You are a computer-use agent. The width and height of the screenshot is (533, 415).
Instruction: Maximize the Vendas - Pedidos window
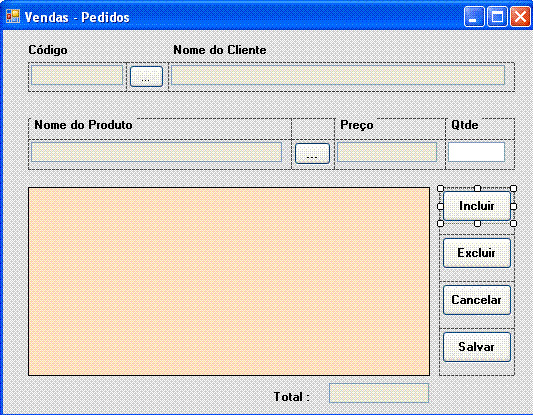point(497,16)
